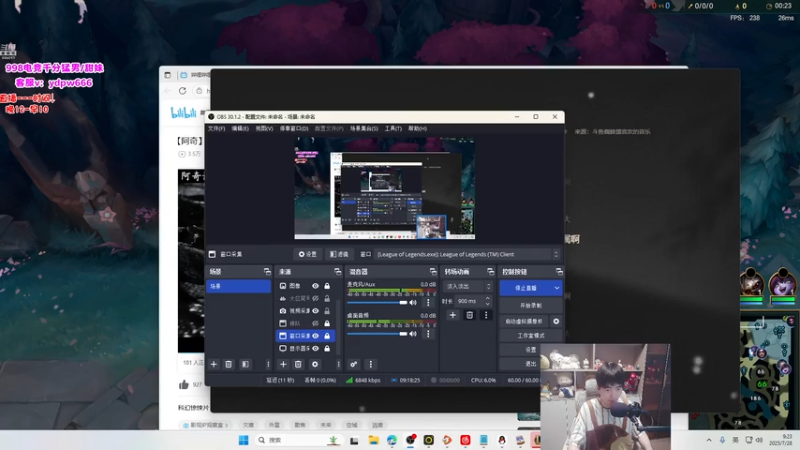Open the transition type dropdown

468,286
